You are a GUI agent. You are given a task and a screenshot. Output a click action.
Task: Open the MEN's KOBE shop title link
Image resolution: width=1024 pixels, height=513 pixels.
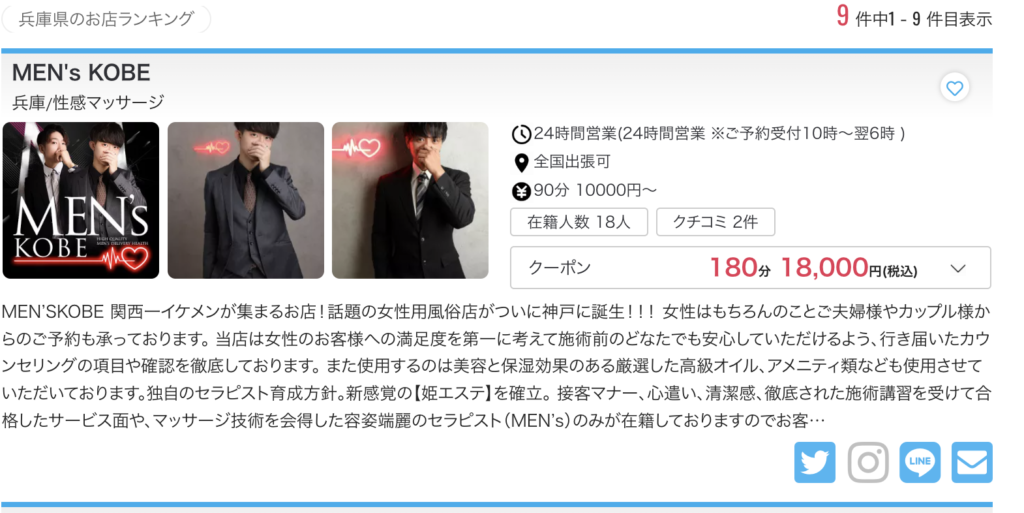(x=81, y=72)
